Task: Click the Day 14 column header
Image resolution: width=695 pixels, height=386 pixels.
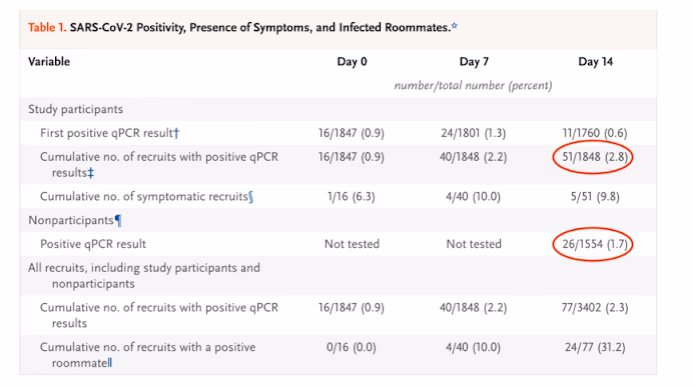Action: click(595, 62)
